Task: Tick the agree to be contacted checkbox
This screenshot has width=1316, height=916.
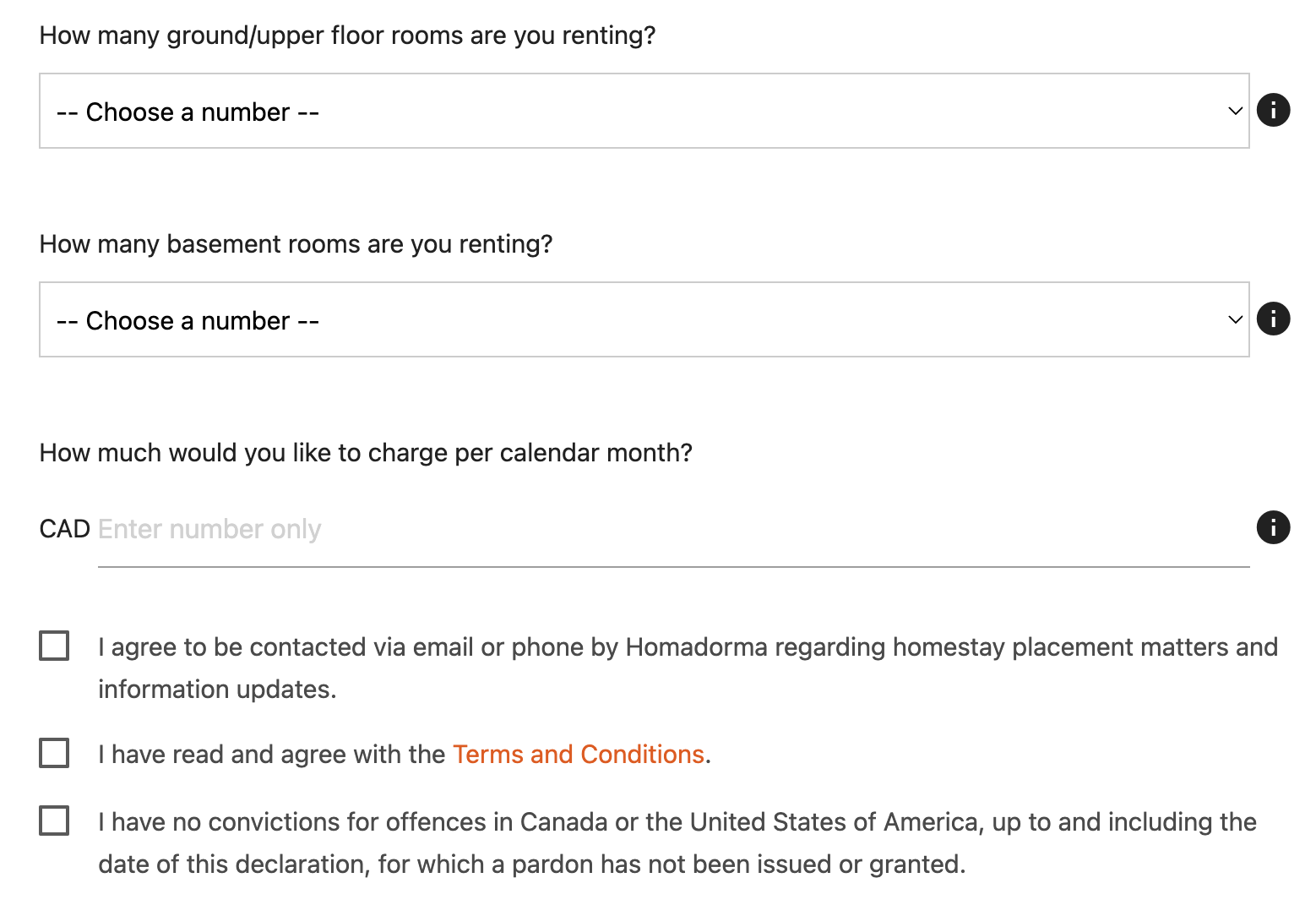Action: click(54, 646)
